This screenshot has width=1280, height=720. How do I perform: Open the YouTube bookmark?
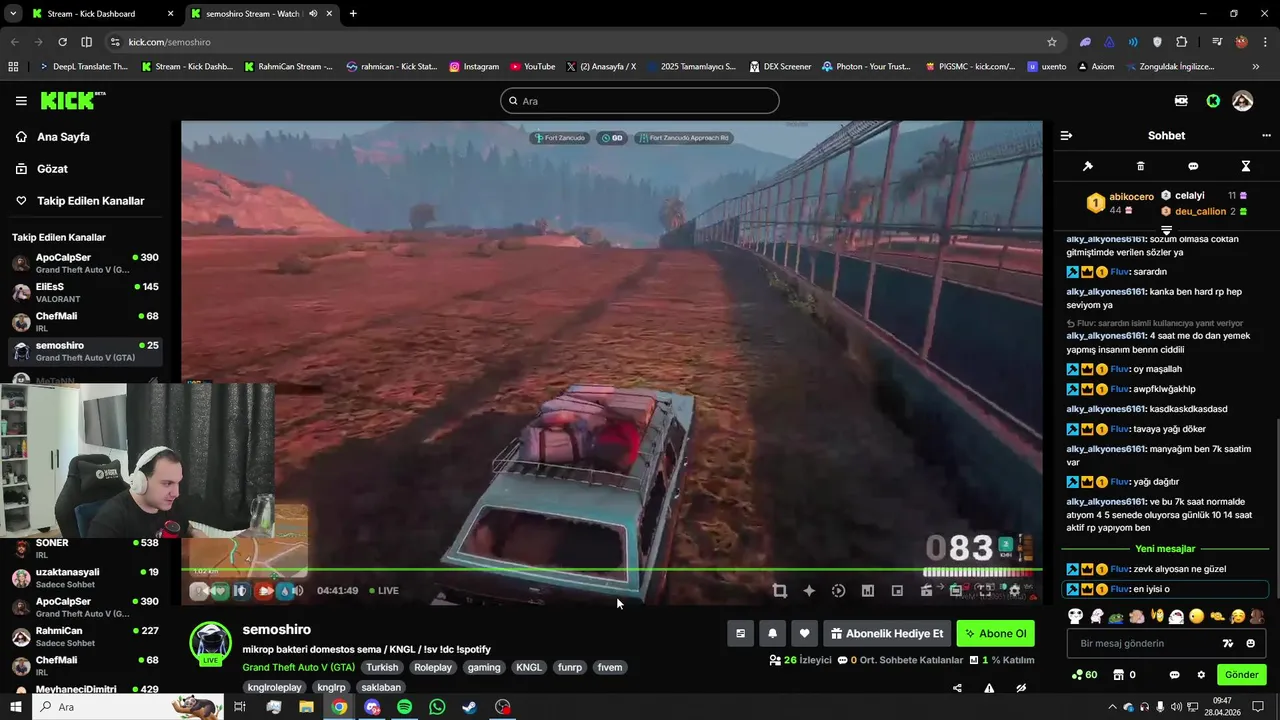[x=532, y=67]
